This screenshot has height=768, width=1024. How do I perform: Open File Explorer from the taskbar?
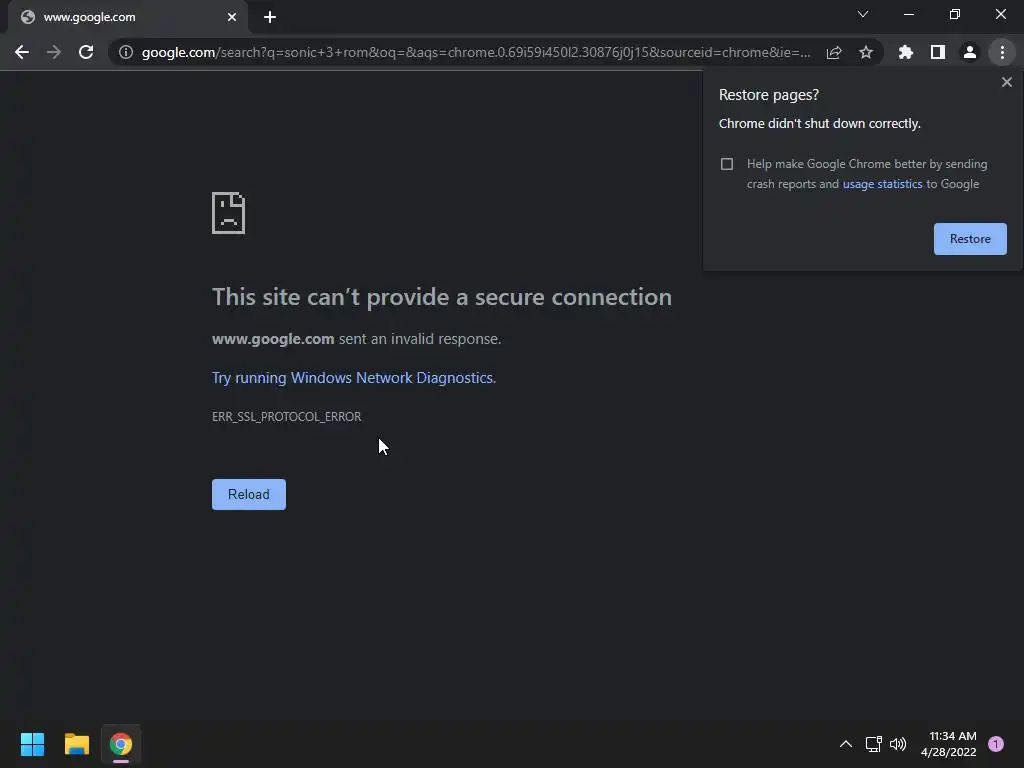76,744
